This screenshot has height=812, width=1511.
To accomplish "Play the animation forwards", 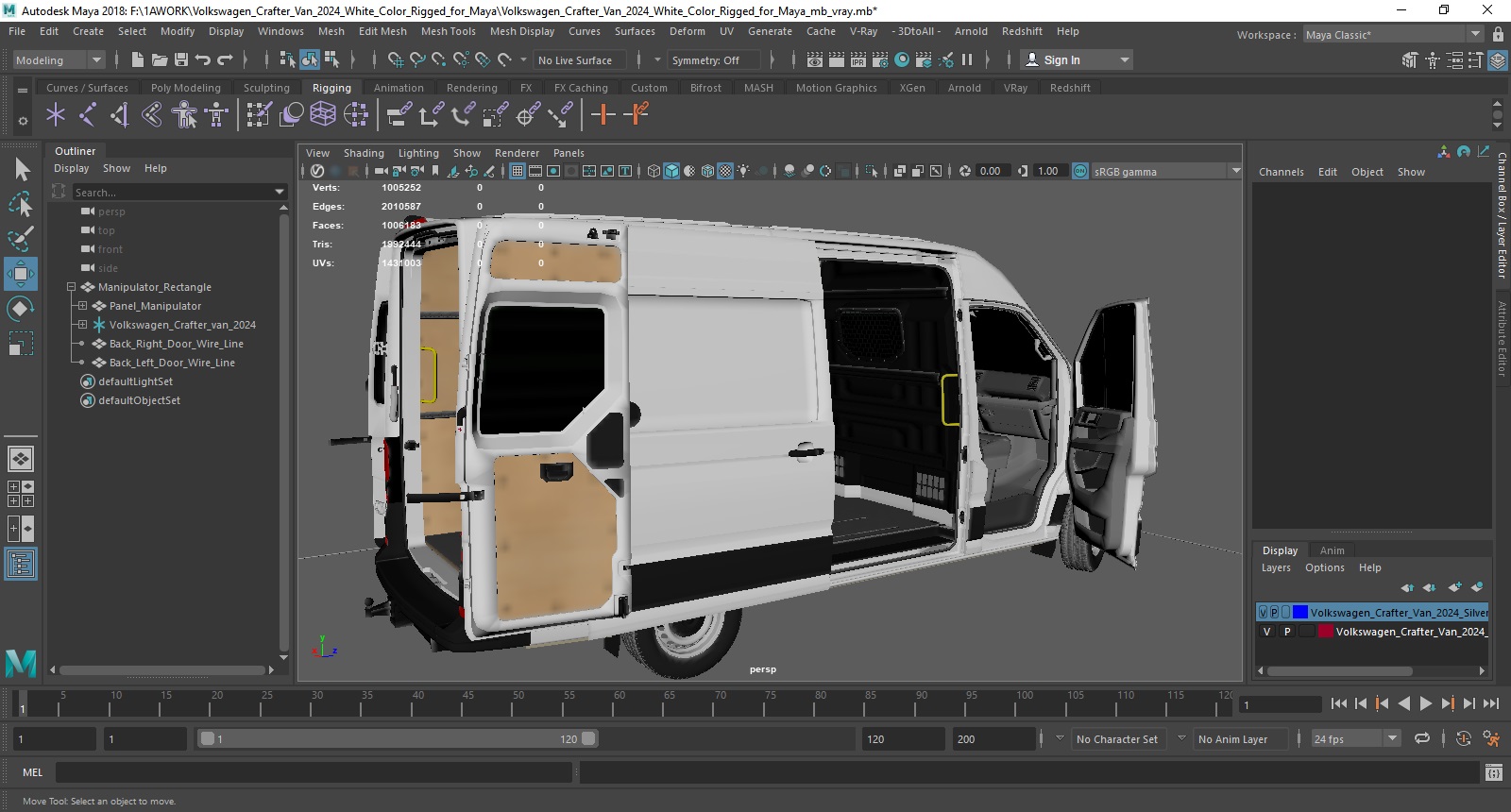I will (1426, 703).
